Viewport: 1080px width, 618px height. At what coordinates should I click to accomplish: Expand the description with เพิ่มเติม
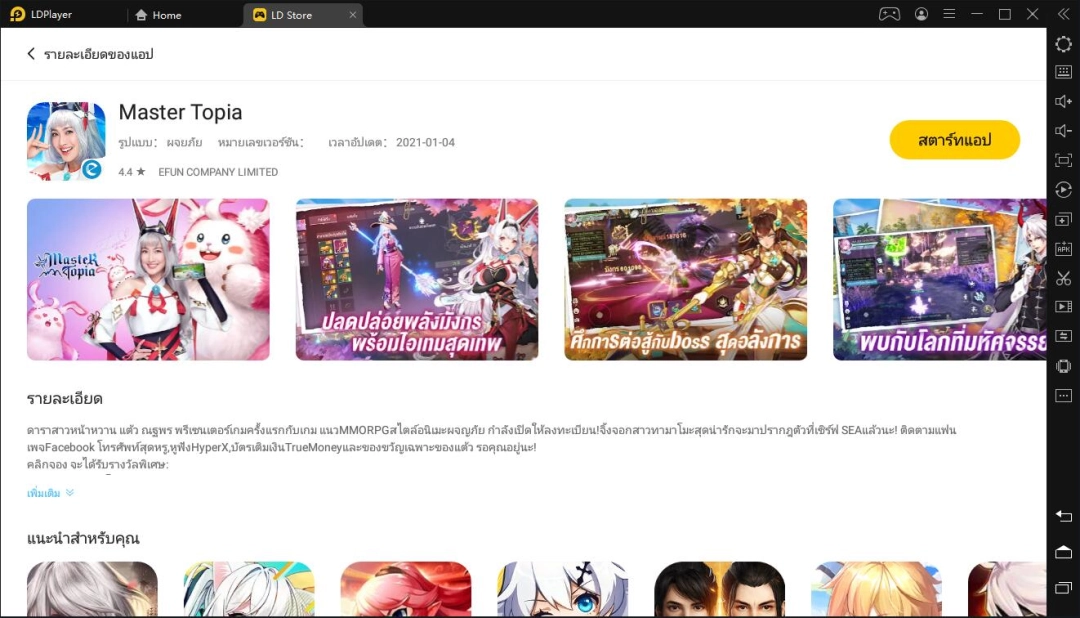click(x=44, y=492)
